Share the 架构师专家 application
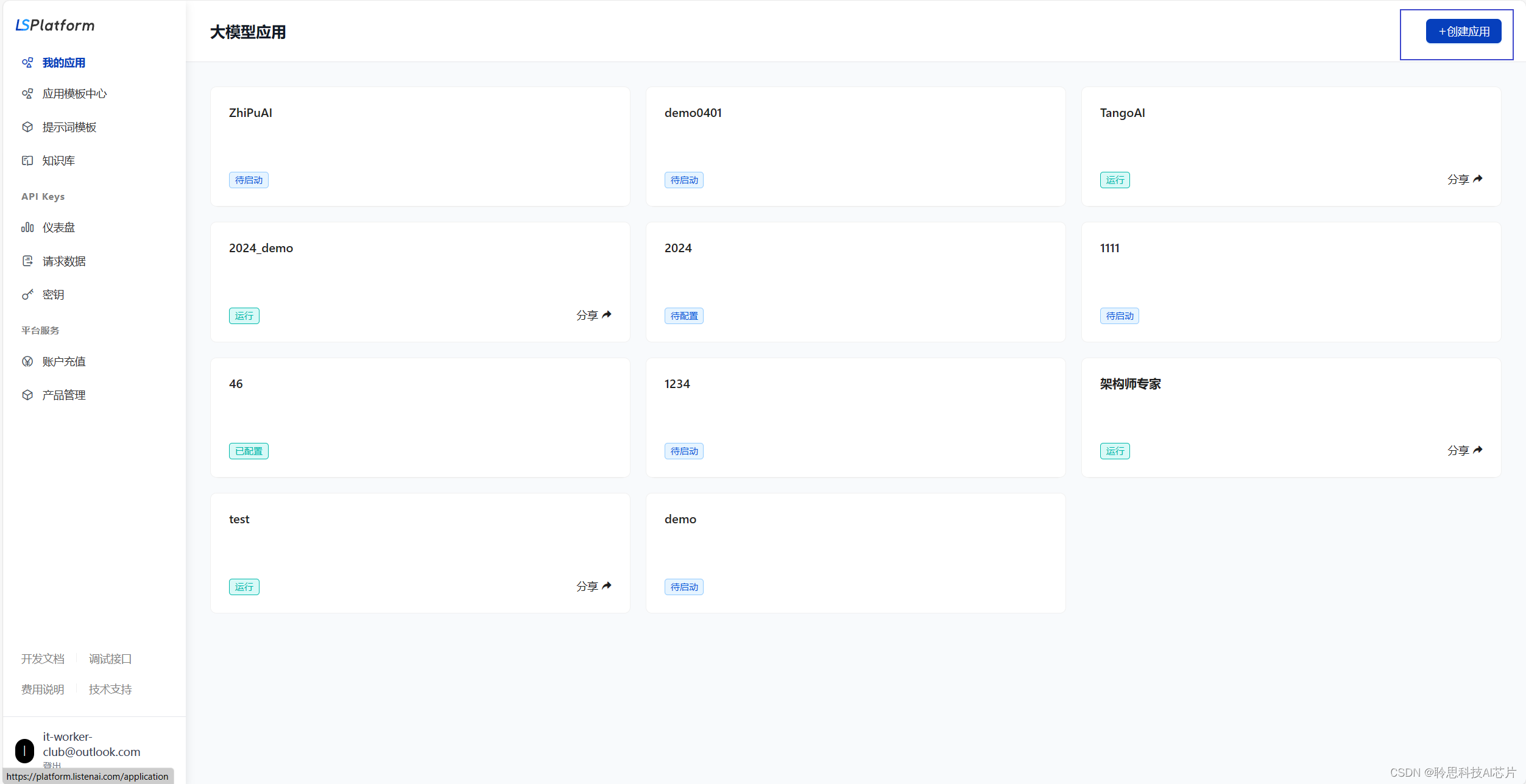1526x784 pixels. [1464, 451]
